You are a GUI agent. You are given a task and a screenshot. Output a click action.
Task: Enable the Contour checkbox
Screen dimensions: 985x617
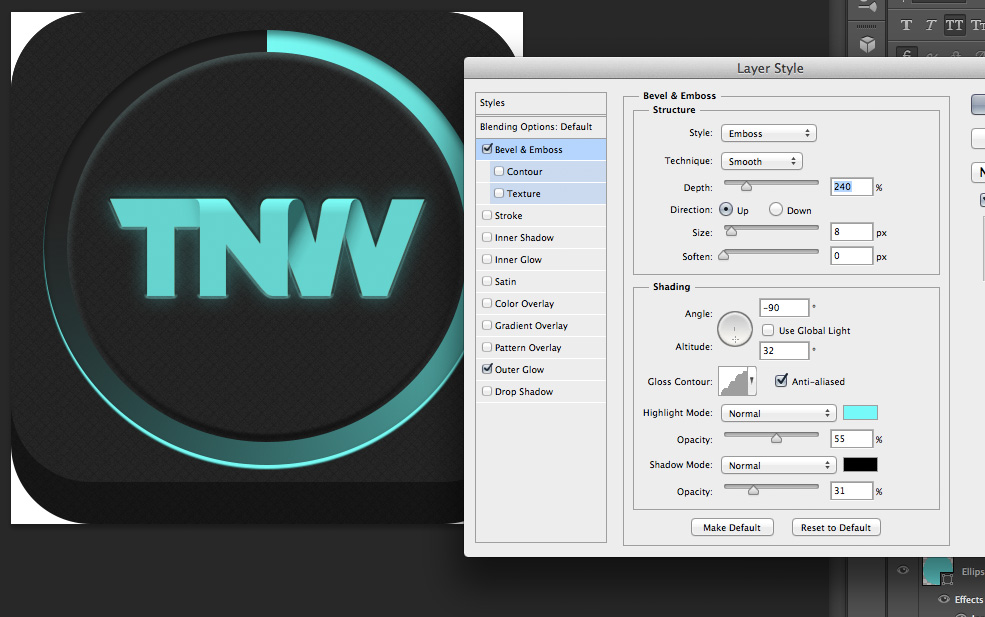tap(499, 171)
